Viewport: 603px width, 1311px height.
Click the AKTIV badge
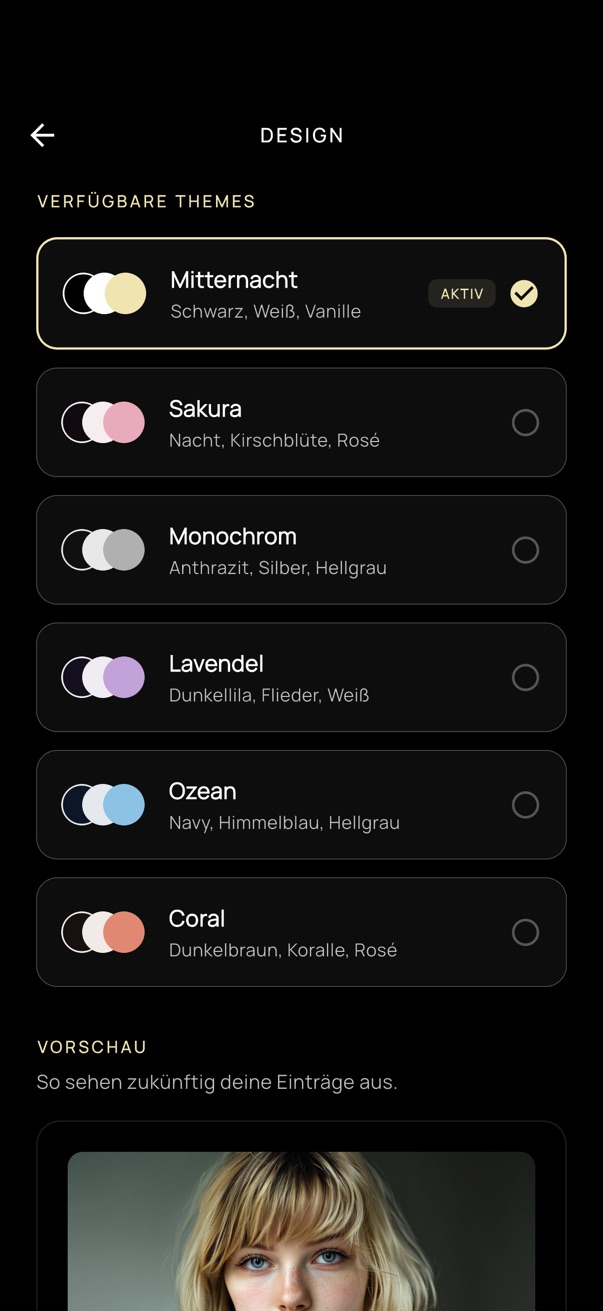pos(462,294)
